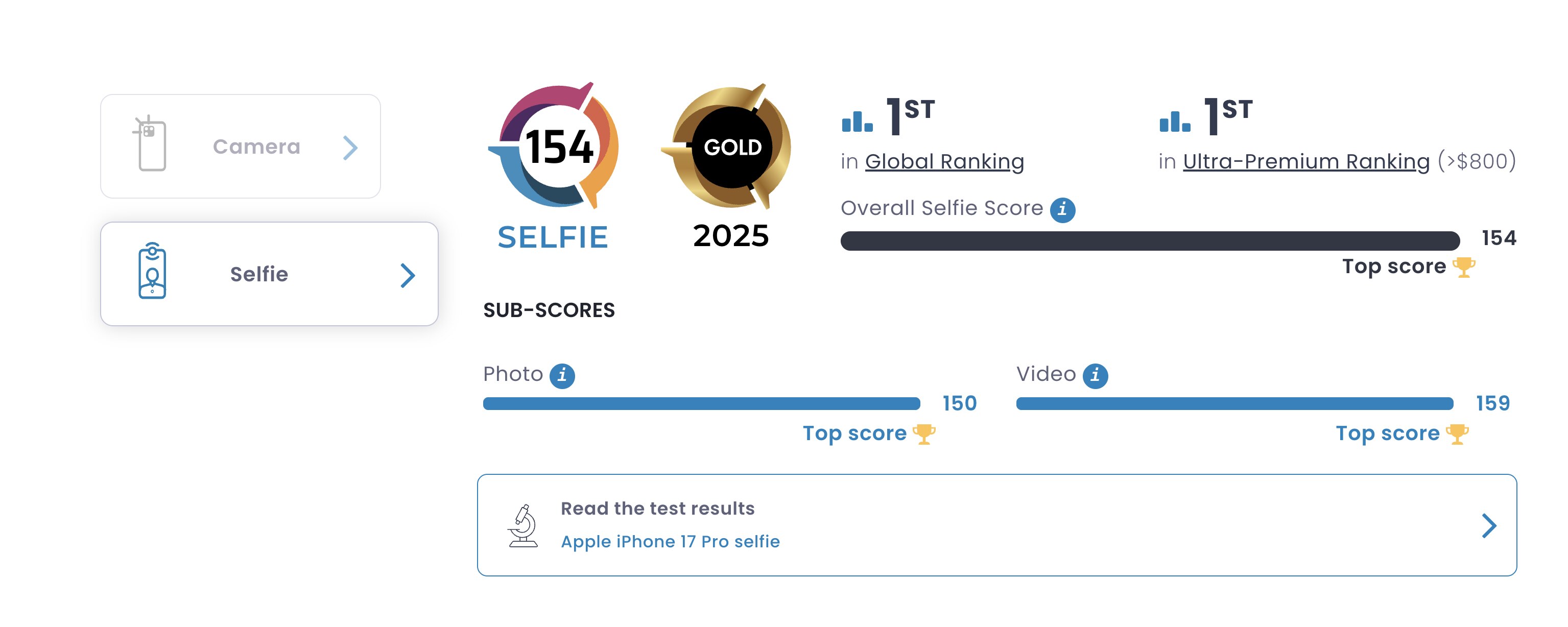Click the Overall Selfie Score info icon
The image size is (1568, 627).
tap(1062, 210)
